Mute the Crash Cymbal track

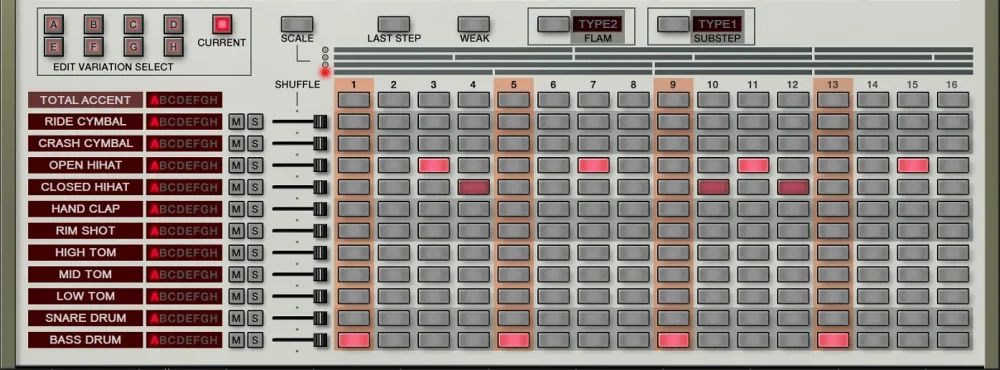[x=237, y=144]
